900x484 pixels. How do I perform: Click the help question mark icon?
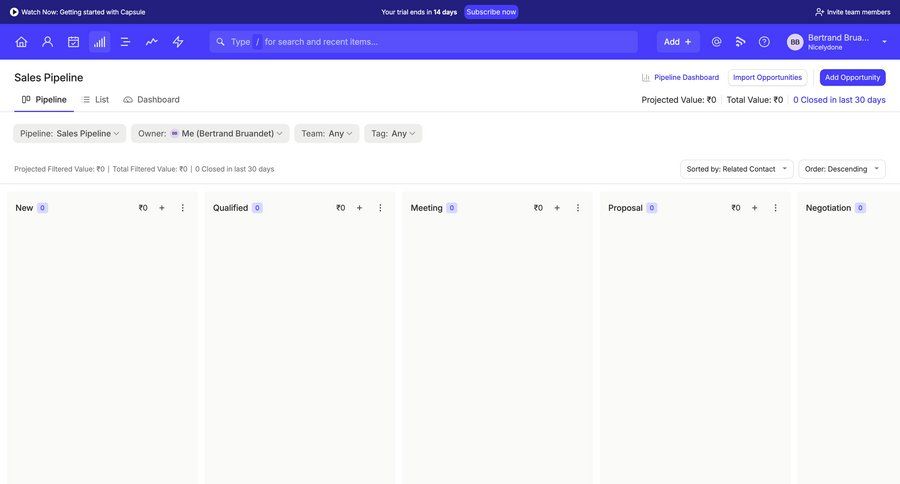[764, 42]
